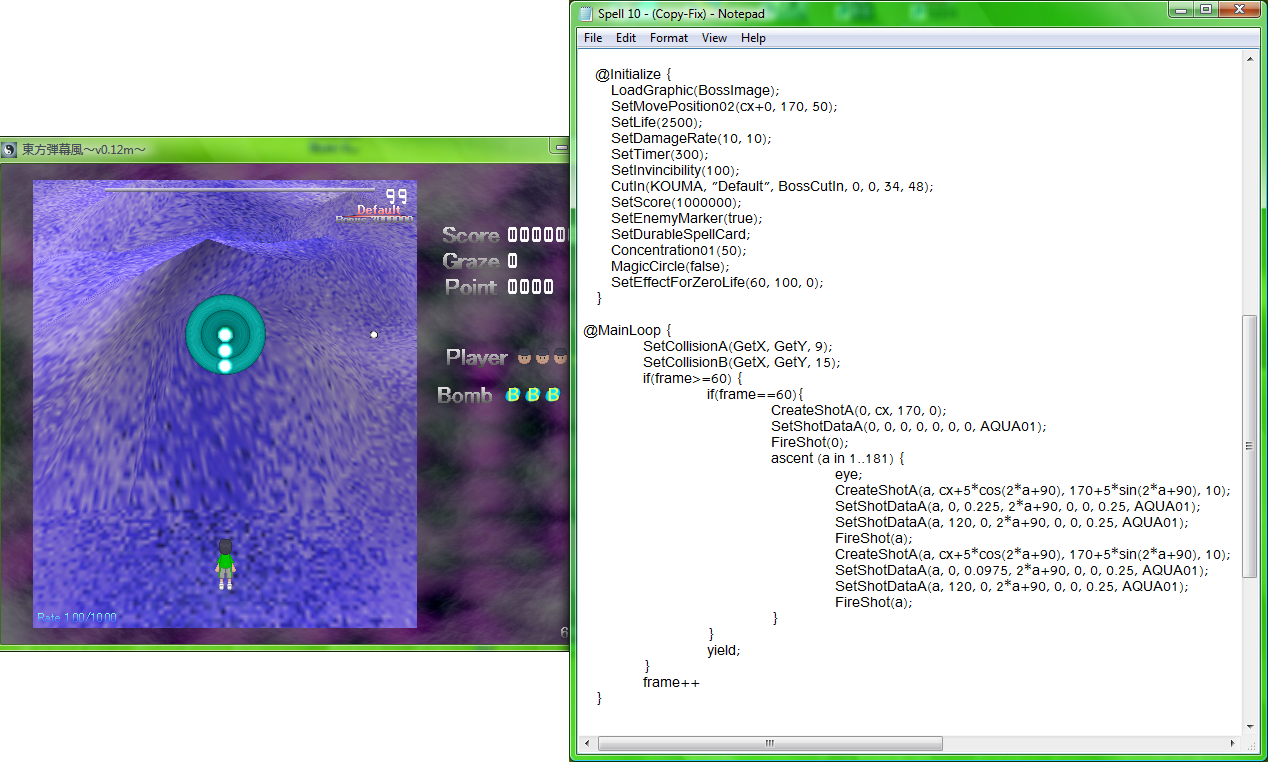Click the game window title bar icon
Screen dimensions: 1269x763
pyautogui.click(x=9, y=150)
